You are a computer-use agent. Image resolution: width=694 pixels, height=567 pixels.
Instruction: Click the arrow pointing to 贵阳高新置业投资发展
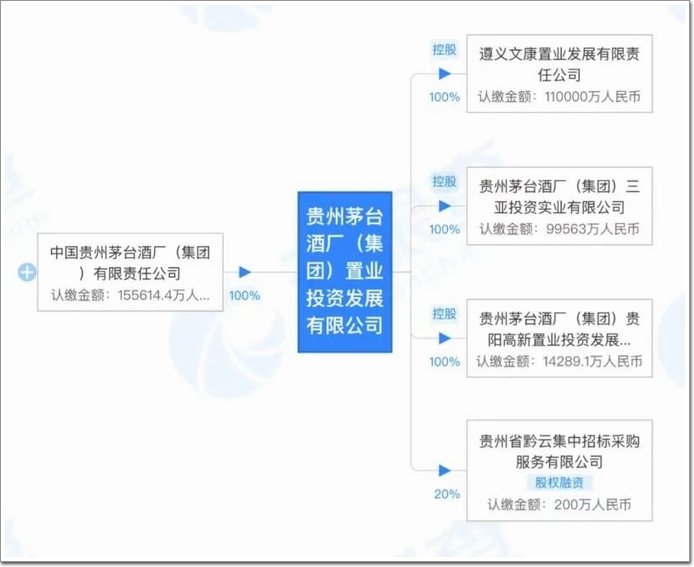coord(445,338)
